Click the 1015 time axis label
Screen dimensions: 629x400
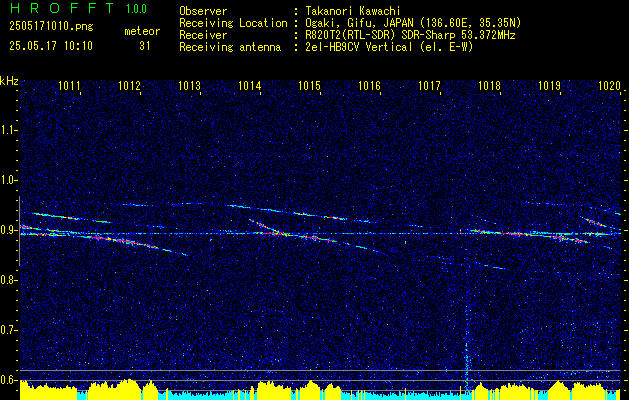tap(309, 85)
